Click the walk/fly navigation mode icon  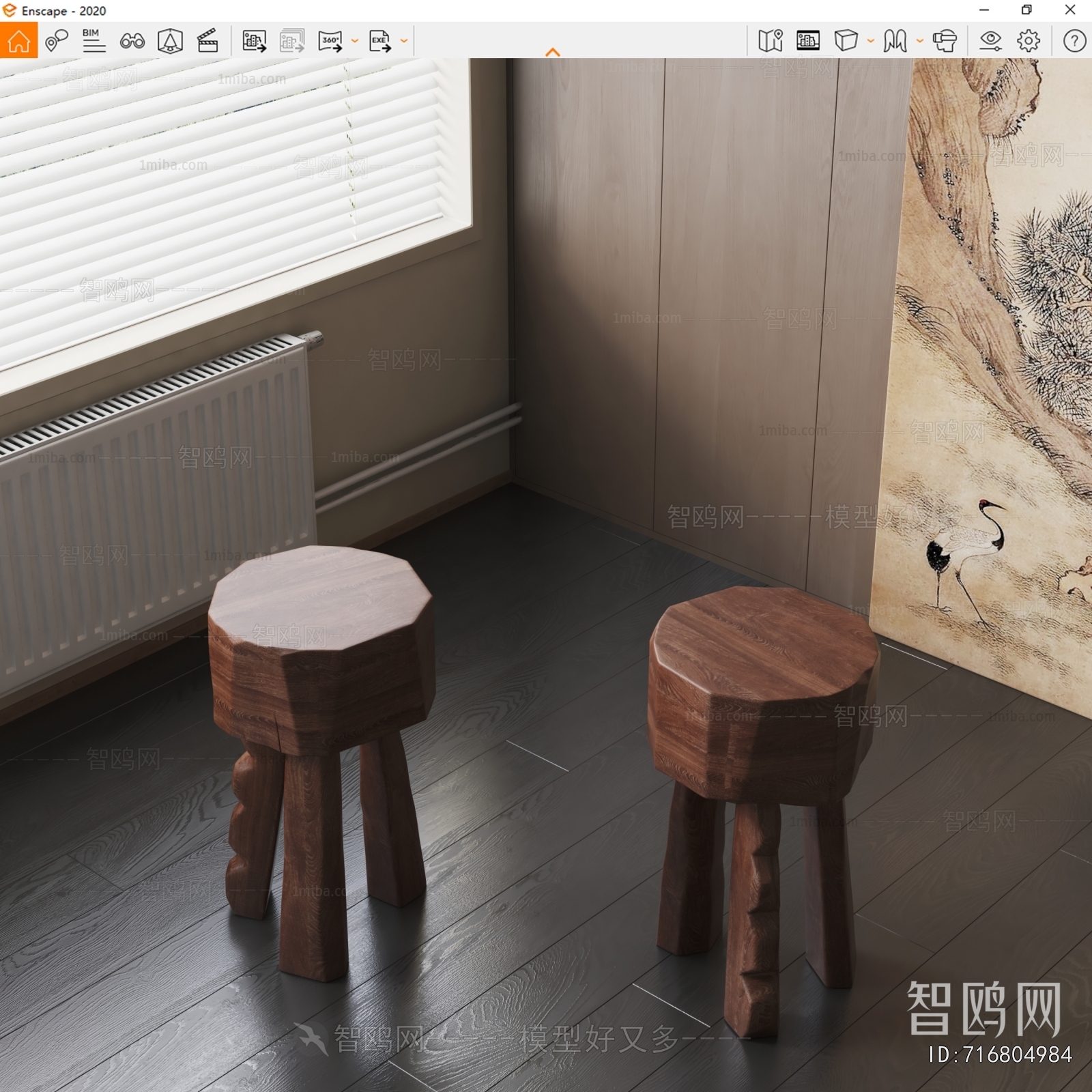tap(895, 41)
